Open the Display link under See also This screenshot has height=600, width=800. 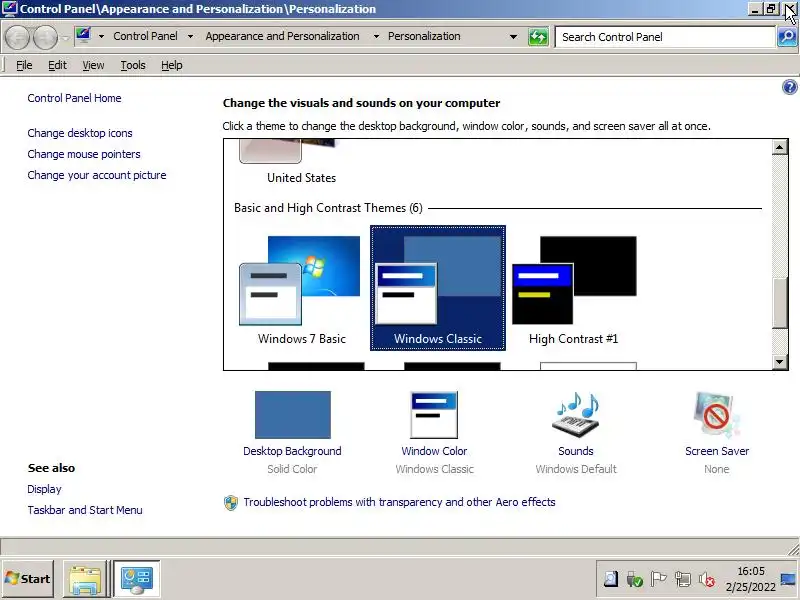[x=44, y=489]
